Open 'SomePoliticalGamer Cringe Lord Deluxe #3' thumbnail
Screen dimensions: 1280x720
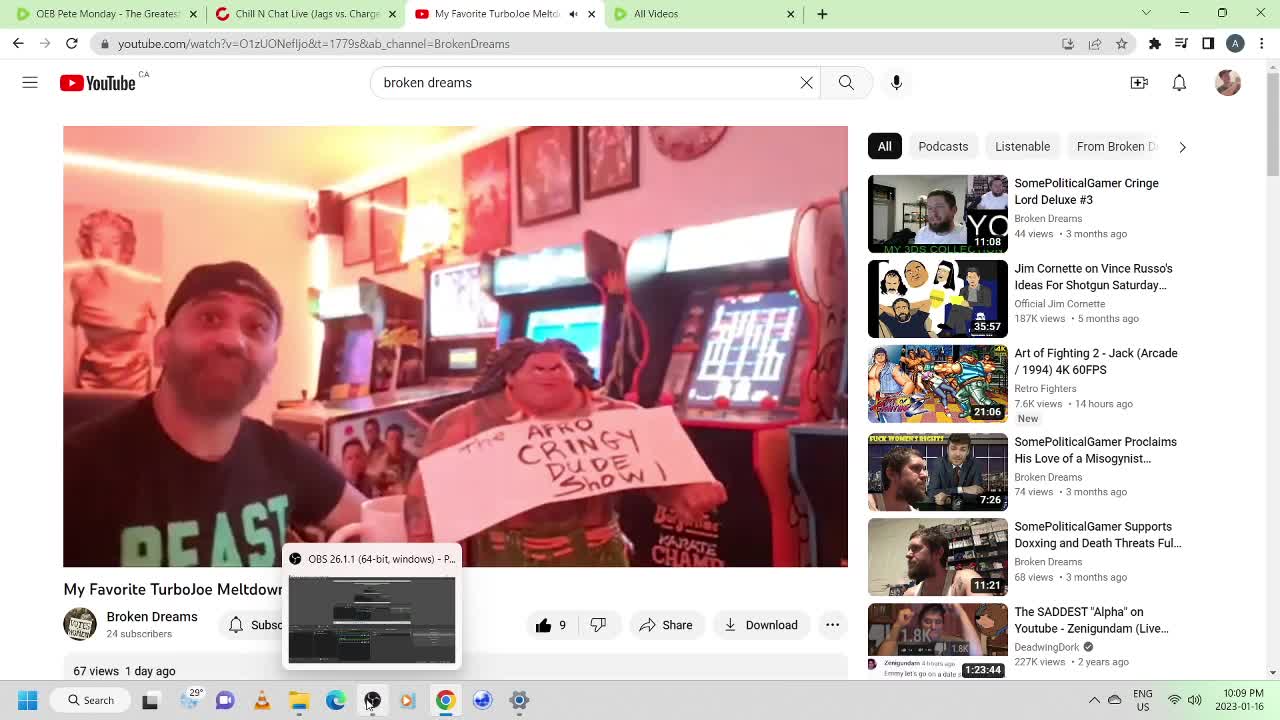(x=938, y=214)
